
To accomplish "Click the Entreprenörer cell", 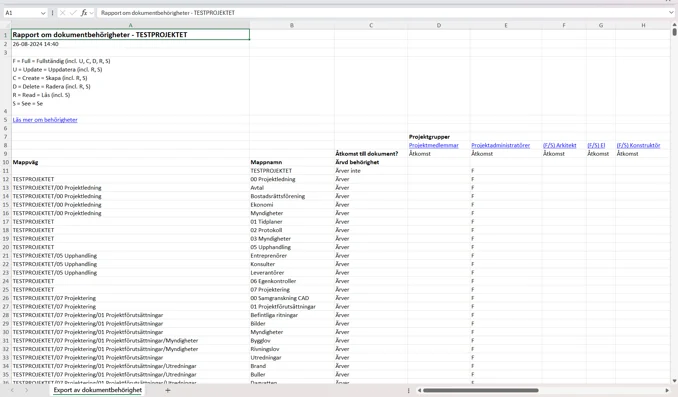I will click(291, 256).
